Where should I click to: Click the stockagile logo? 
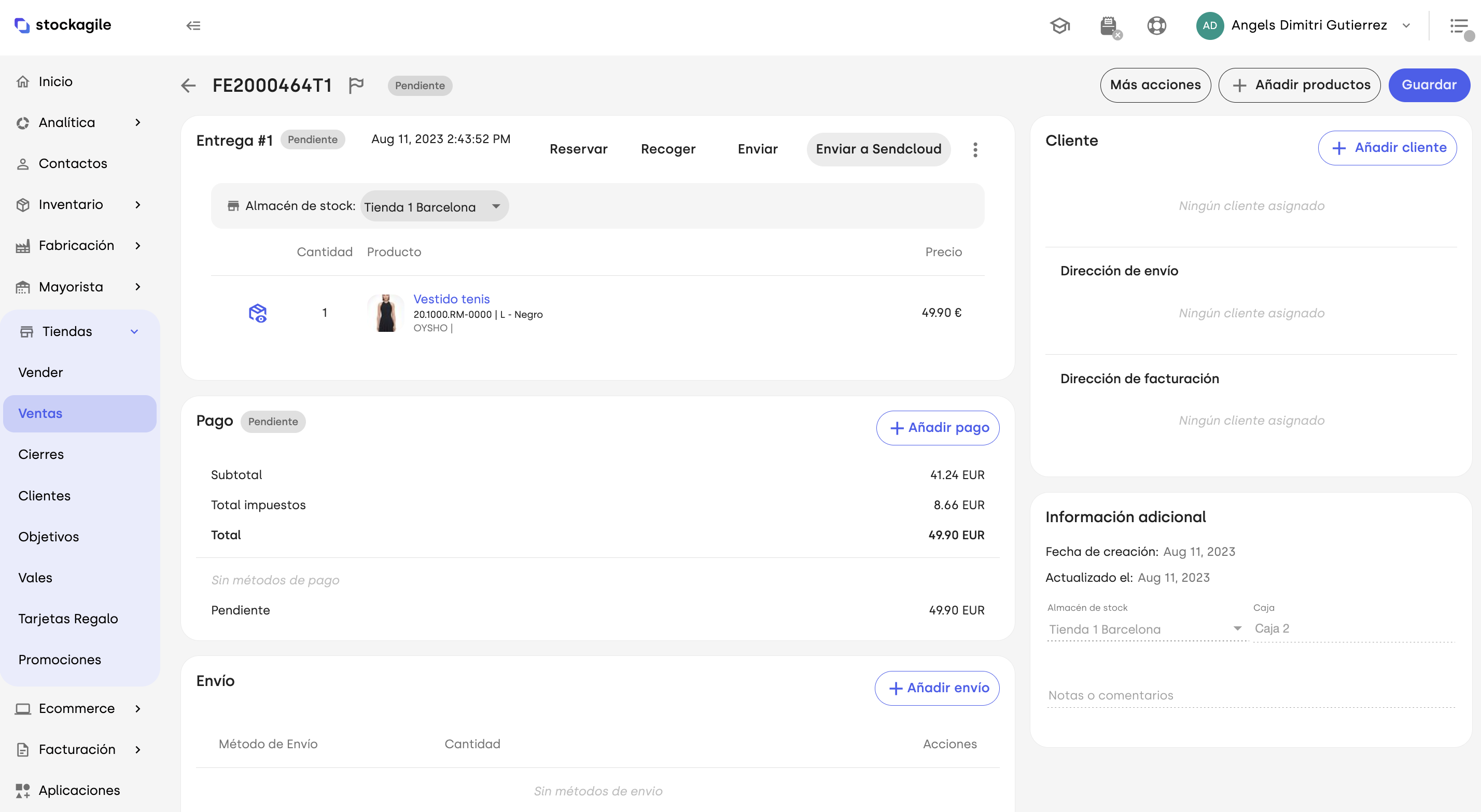click(63, 25)
